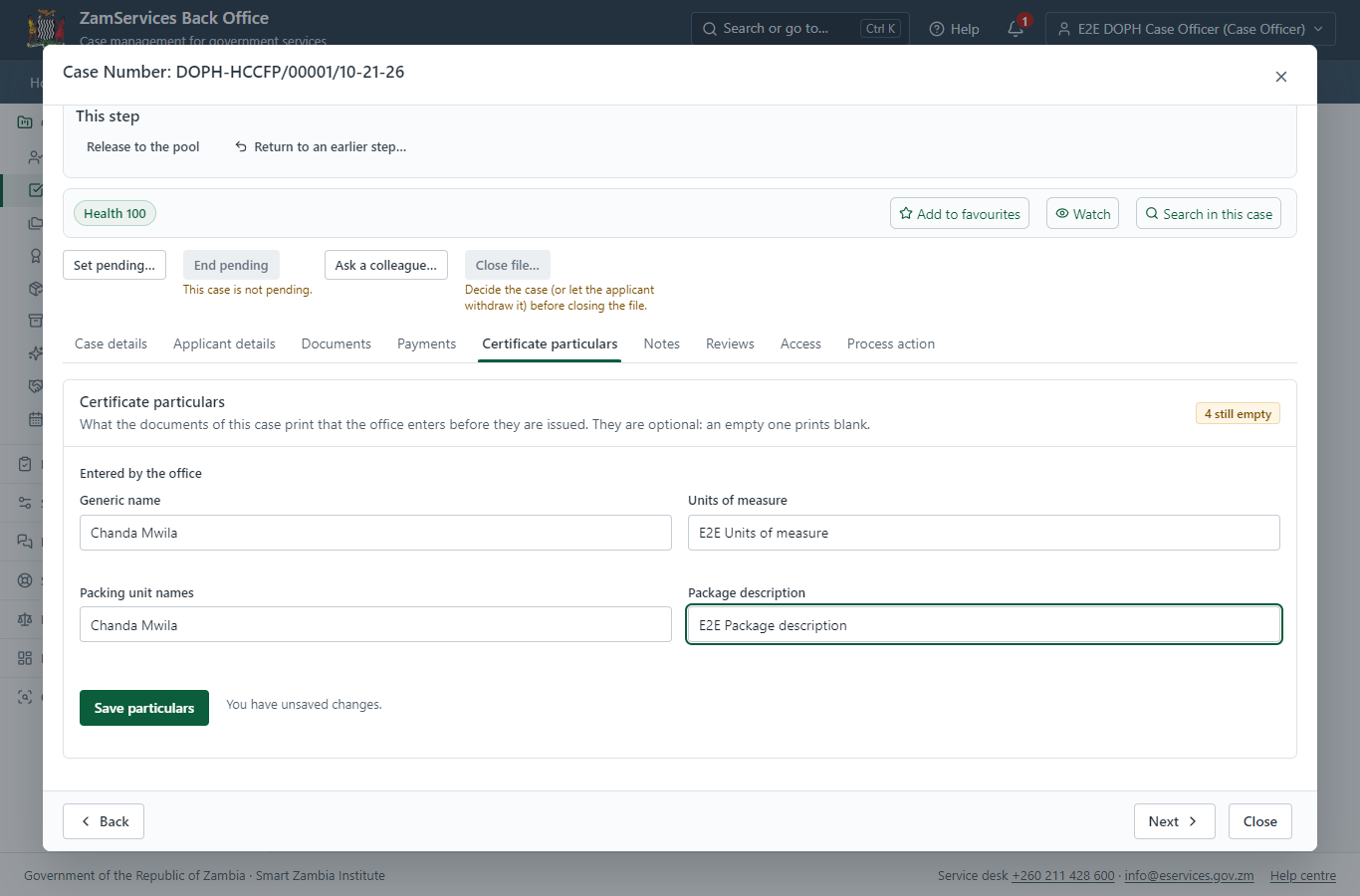Click the undo arrow icon beside Return to an earlier step

click(241, 146)
